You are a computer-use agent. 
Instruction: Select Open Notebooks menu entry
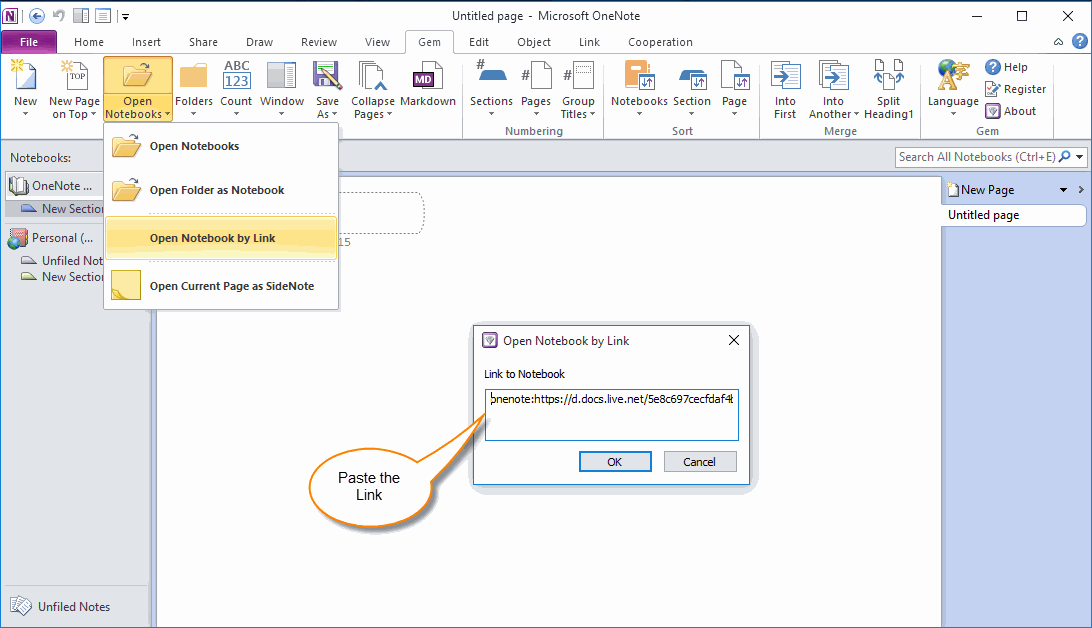click(x=221, y=146)
